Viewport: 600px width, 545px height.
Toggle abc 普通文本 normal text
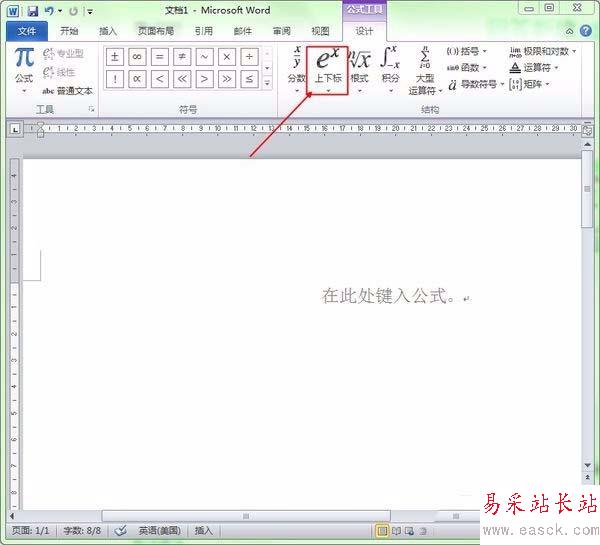(67, 91)
